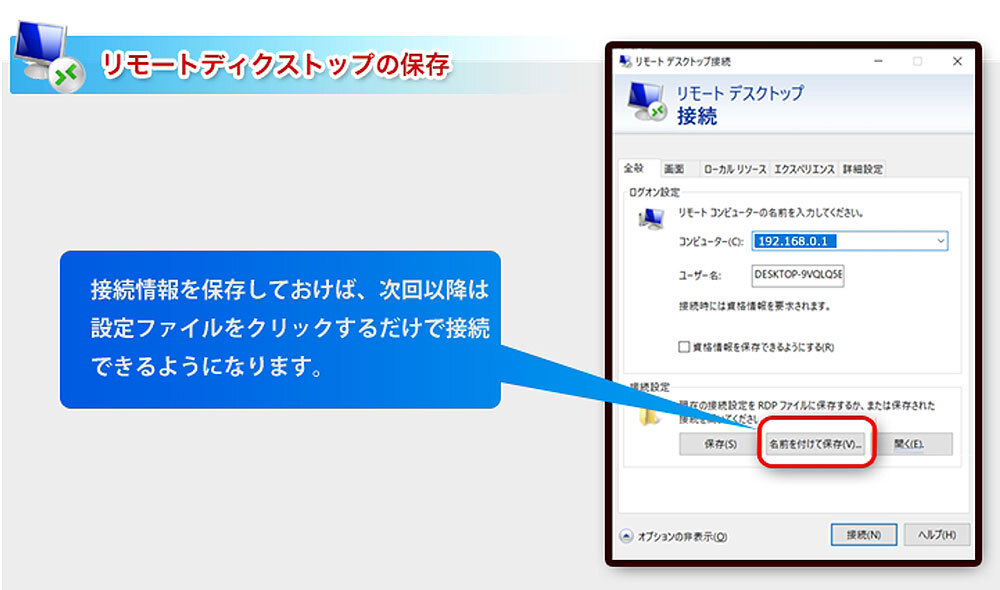
Task: Click the オプションの非表示(O) label
Action: (682, 537)
